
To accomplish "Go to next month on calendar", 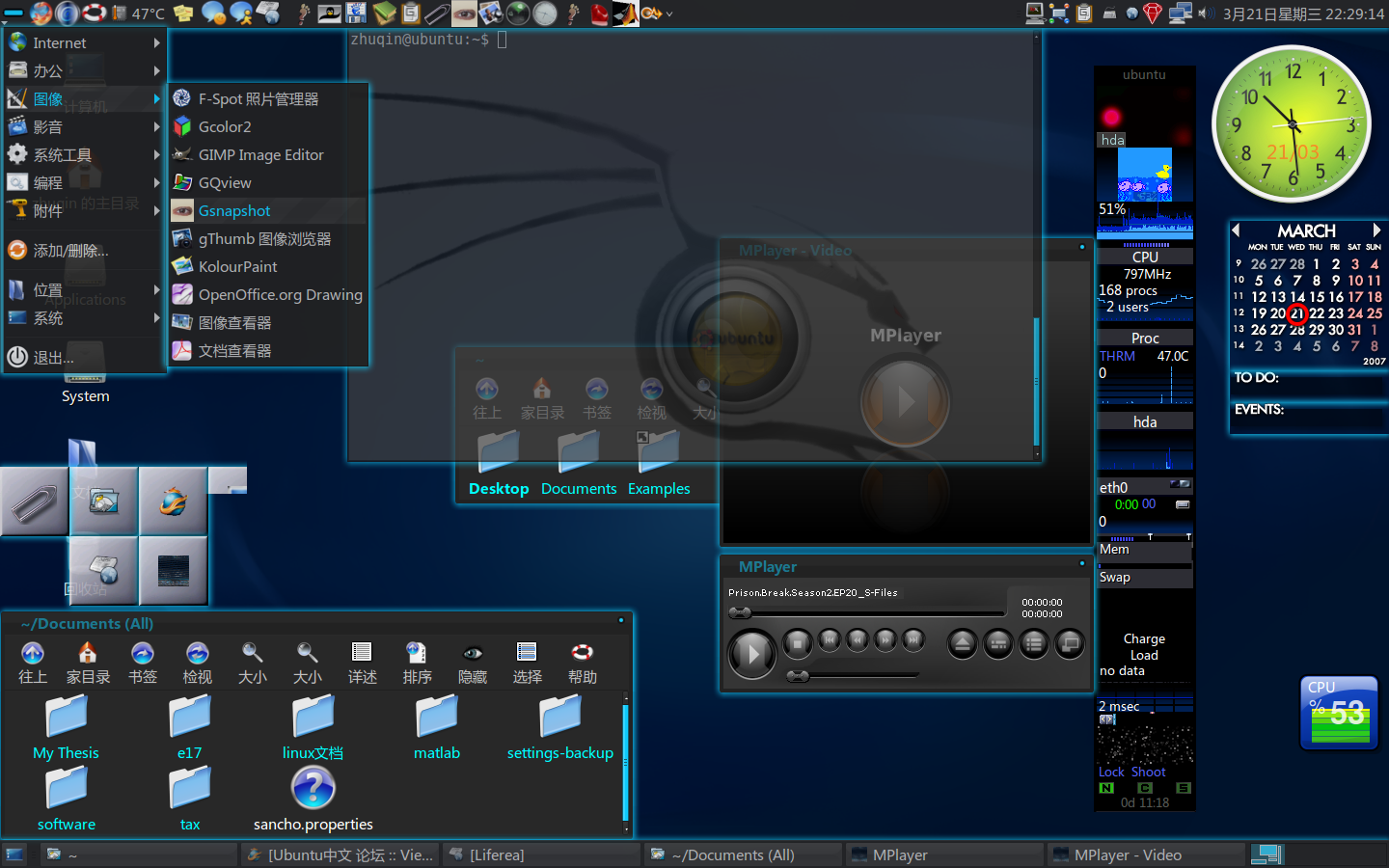I will 1376,231.
